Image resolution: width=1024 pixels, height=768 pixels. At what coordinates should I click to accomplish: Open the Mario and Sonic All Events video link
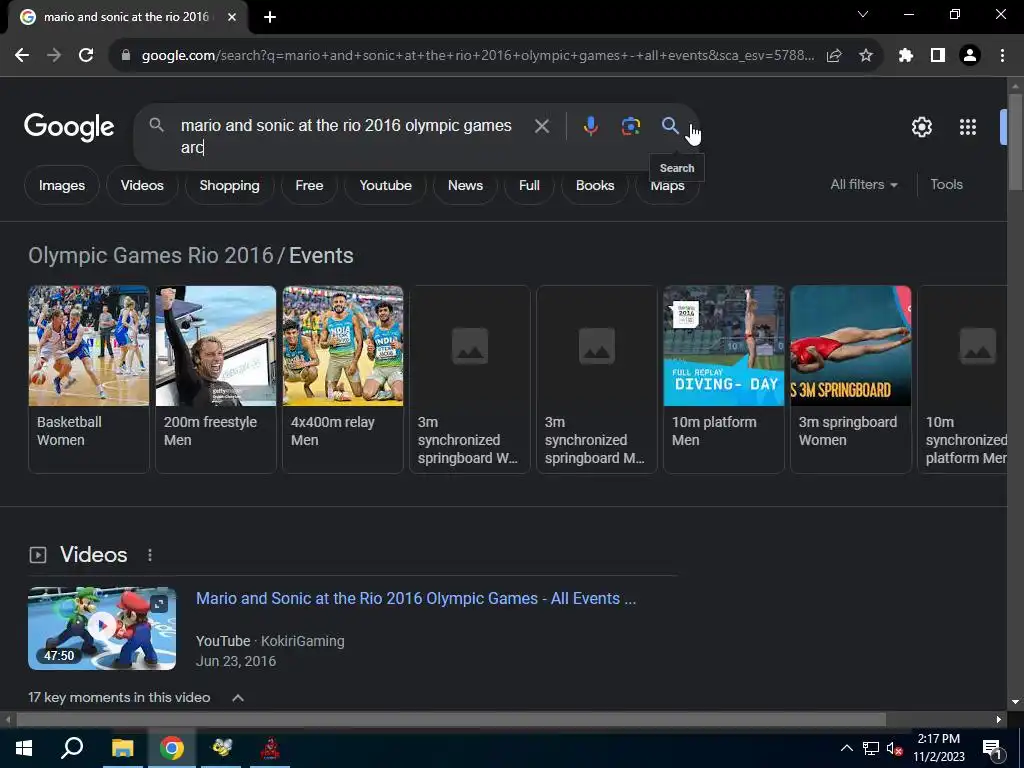(416, 599)
